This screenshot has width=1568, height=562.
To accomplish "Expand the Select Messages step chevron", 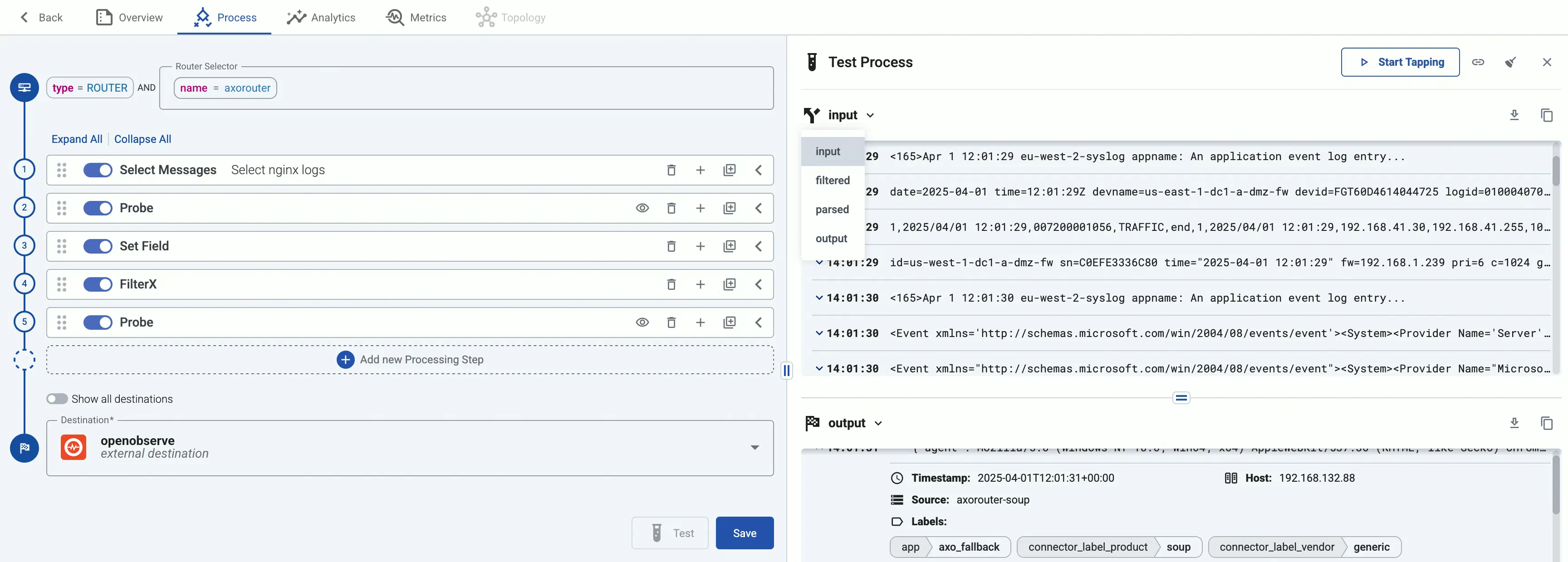I will [759, 170].
